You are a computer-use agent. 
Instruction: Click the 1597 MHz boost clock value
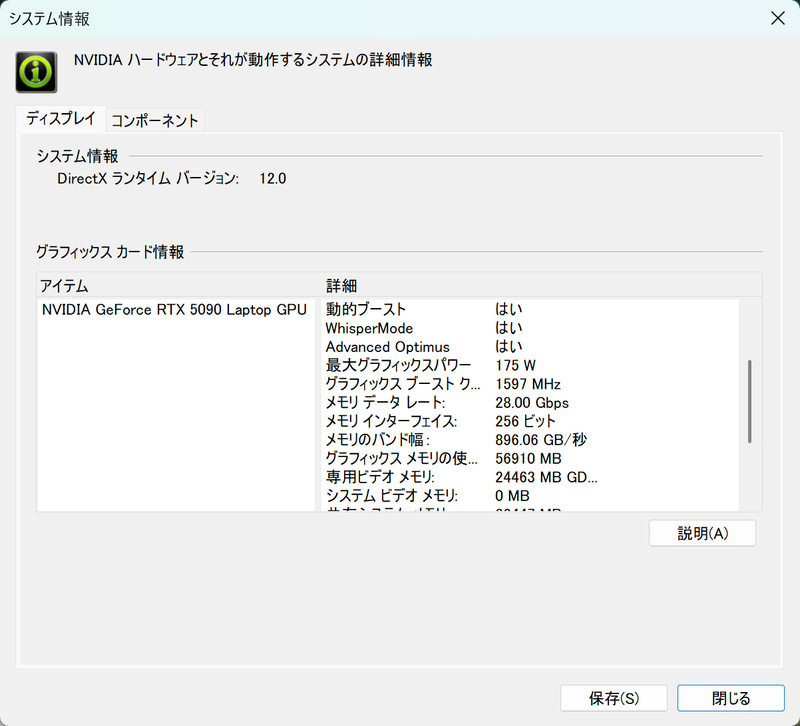click(x=528, y=384)
